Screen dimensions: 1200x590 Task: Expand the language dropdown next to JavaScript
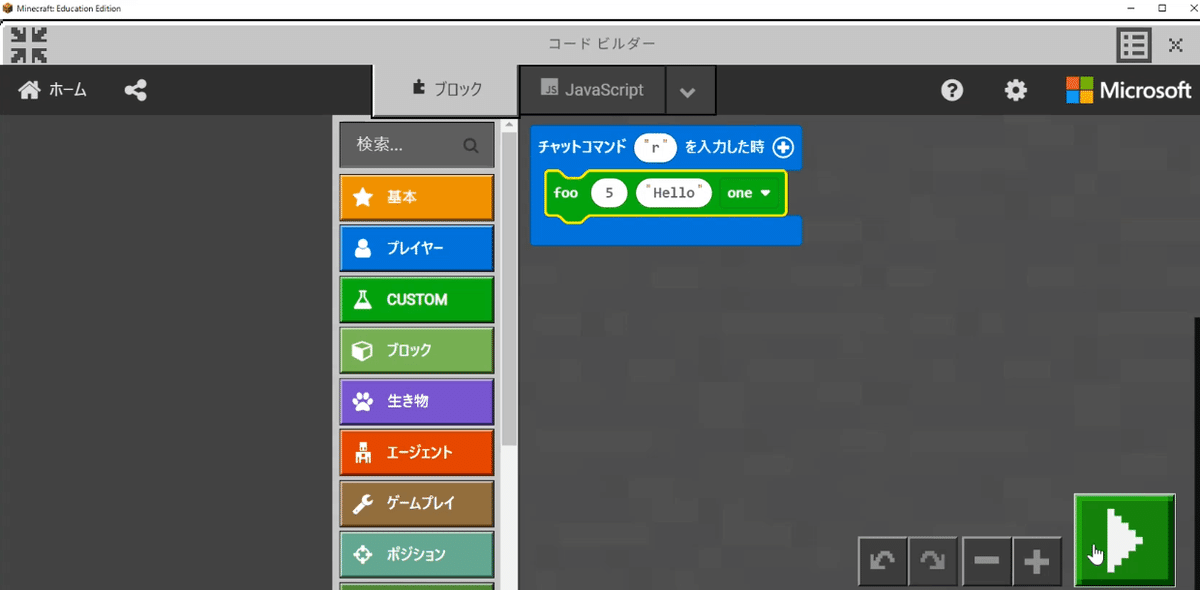click(687, 91)
